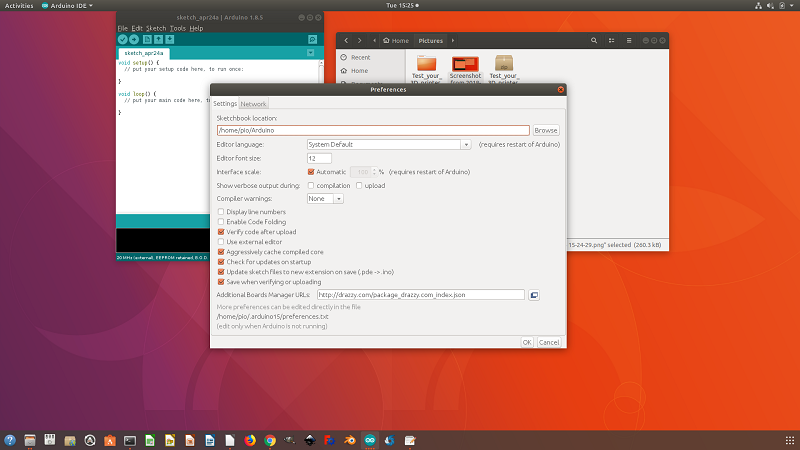800x450 pixels.
Task: Click the Pictures breadcrumb in Files
Action: pyautogui.click(x=431, y=41)
